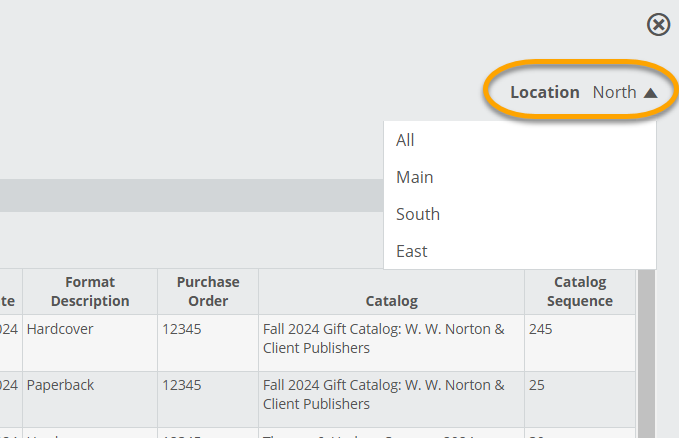Sort by Catalog Sequence column header
The height and width of the screenshot is (438, 679).
pos(580,291)
